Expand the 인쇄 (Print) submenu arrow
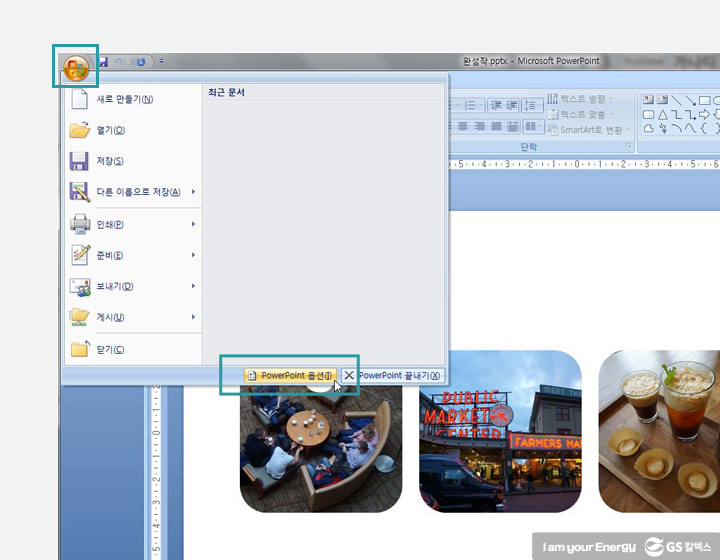The image size is (720, 560). [193, 224]
